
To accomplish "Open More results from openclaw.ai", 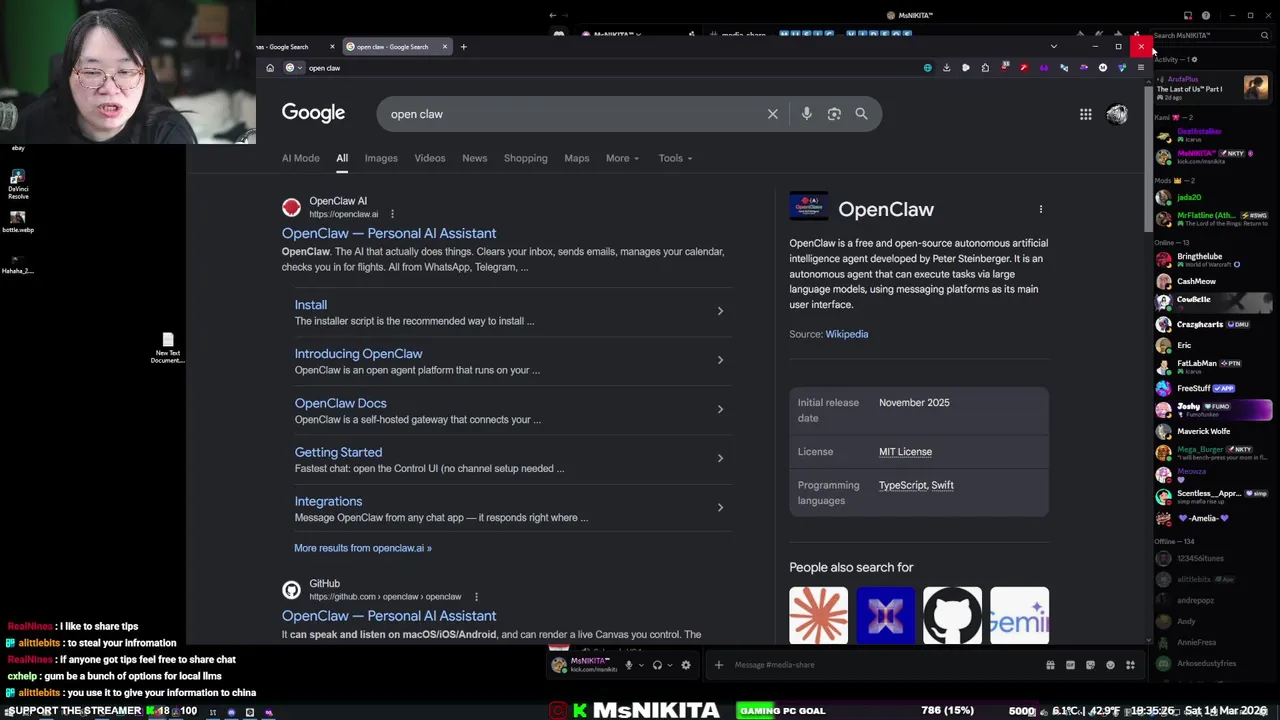I will coord(363,548).
